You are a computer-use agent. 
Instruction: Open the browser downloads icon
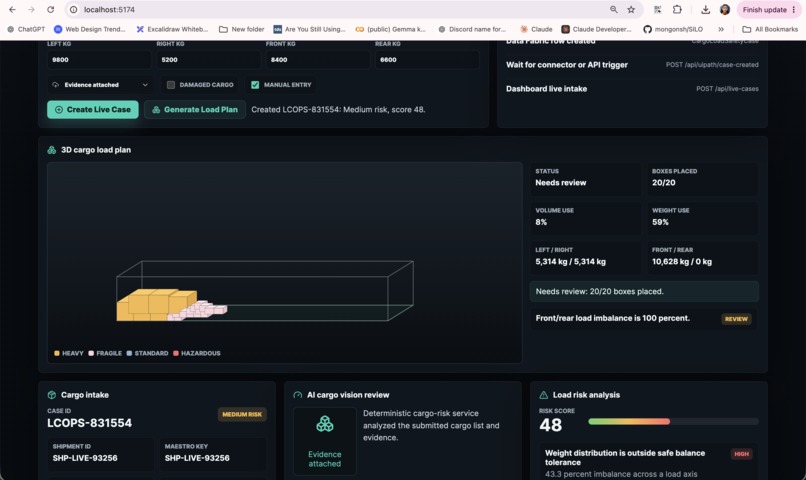pos(705,9)
